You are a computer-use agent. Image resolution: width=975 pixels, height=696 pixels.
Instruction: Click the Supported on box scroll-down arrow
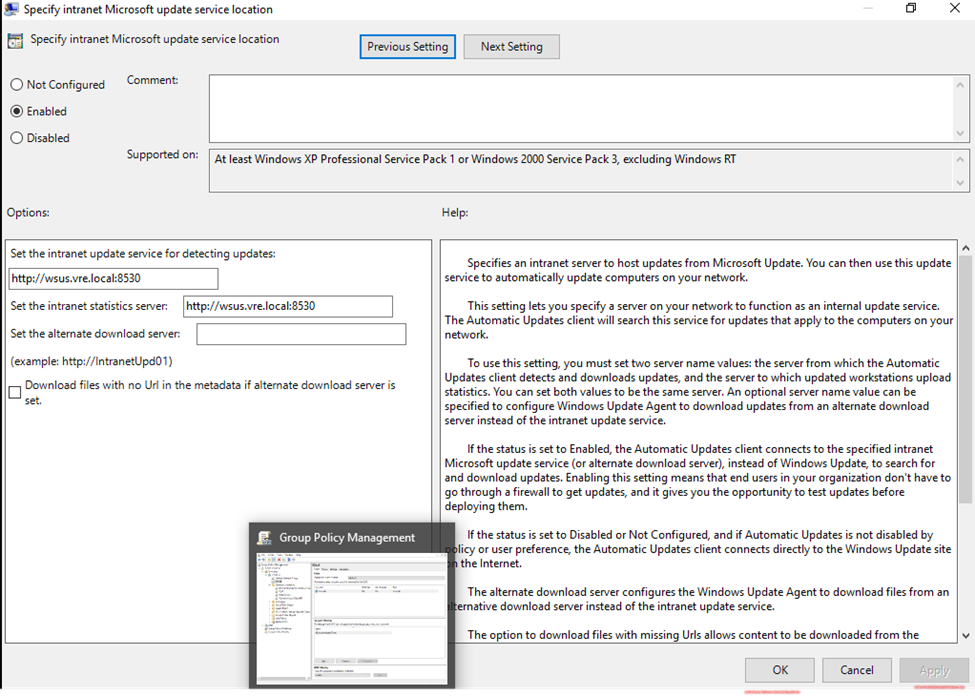tap(961, 183)
